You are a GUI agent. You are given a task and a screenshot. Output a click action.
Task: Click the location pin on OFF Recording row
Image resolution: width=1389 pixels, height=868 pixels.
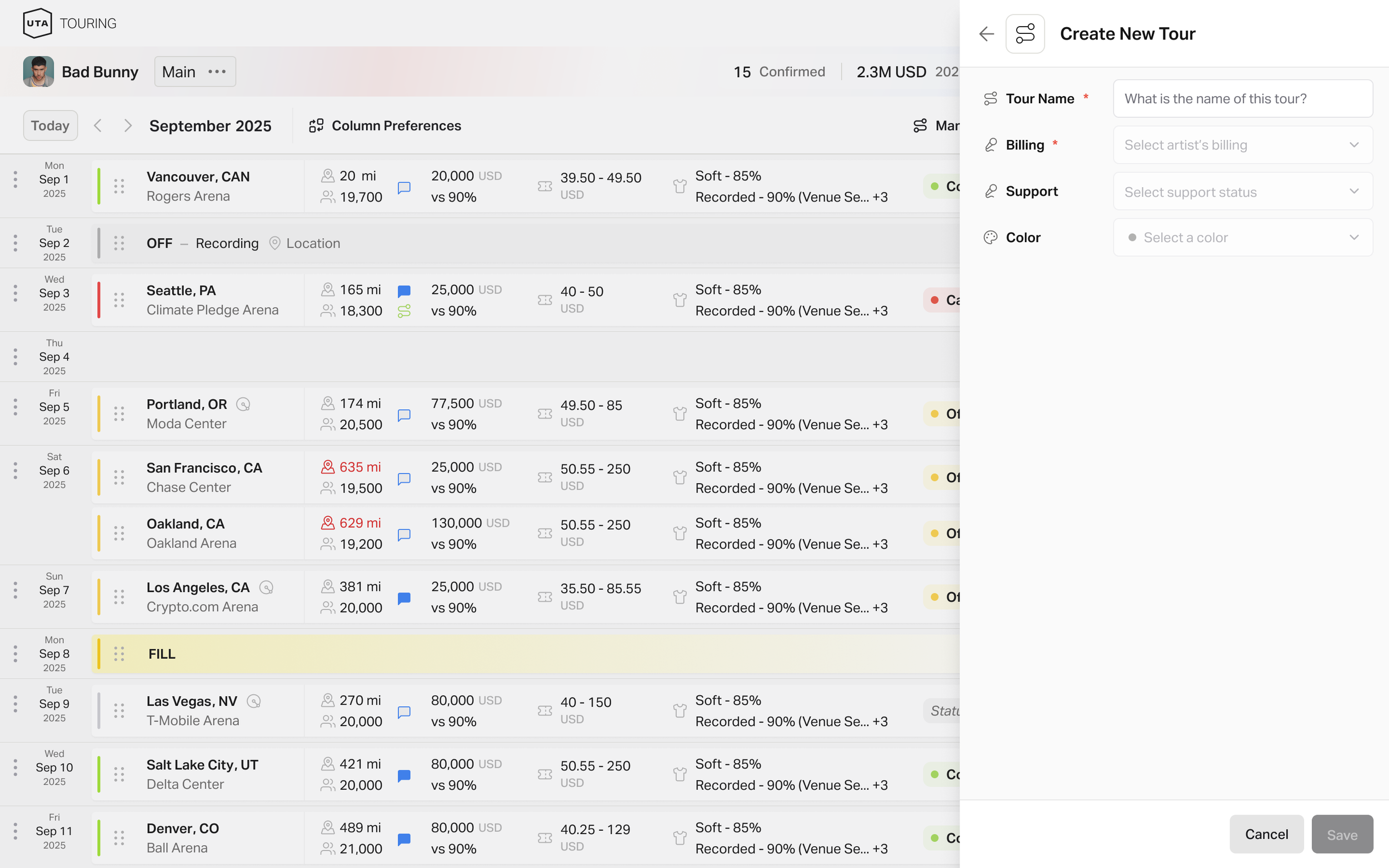point(275,243)
